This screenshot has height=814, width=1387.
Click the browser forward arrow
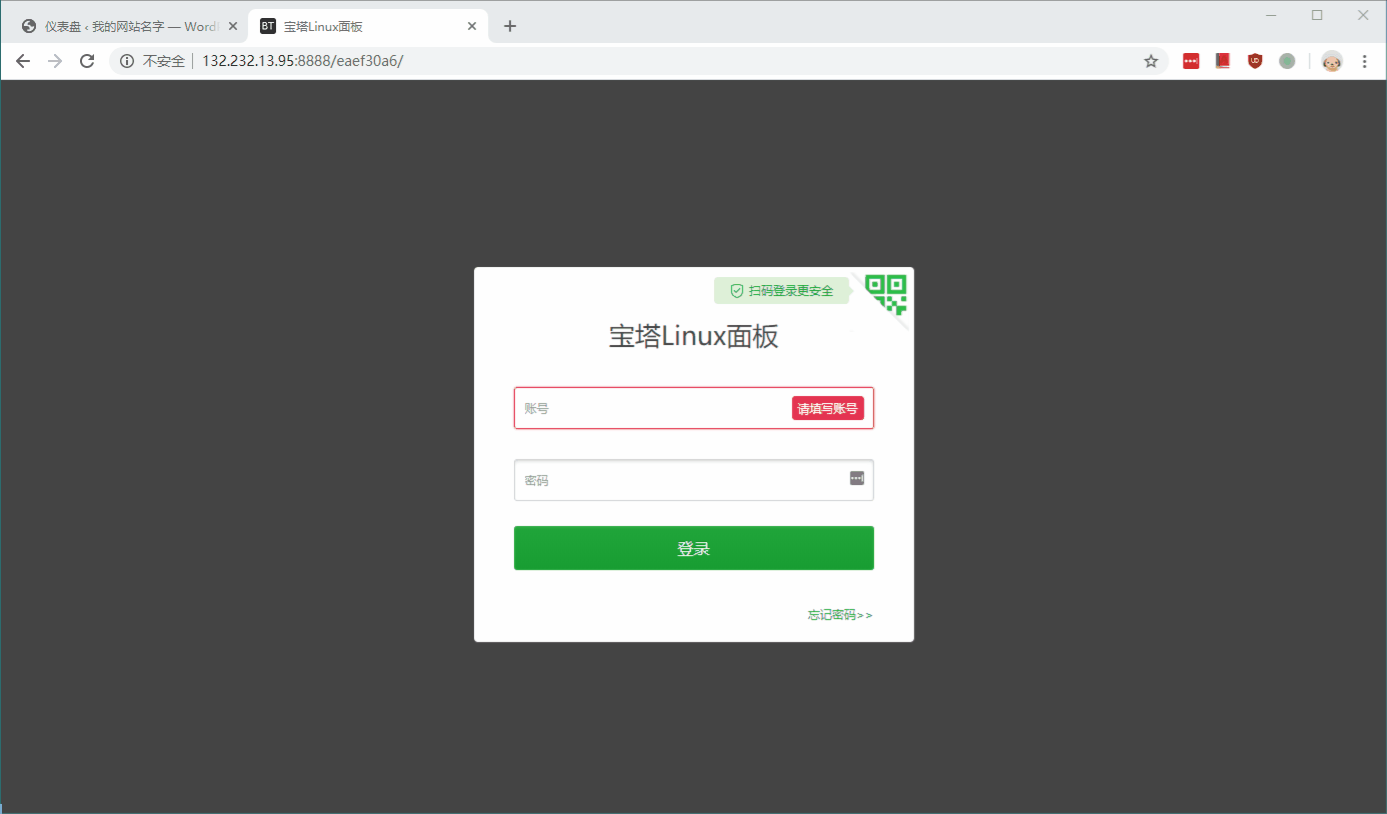(x=55, y=61)
